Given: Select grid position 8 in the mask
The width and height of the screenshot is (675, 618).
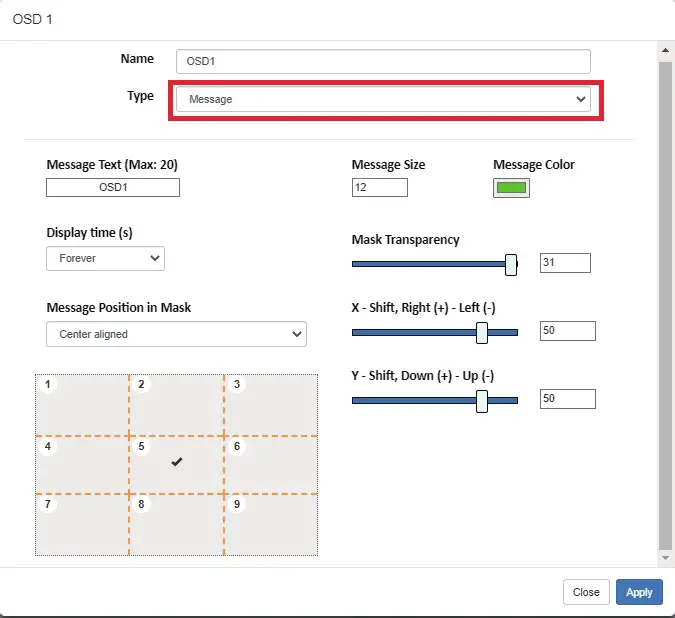Looking at the screenshot, I should point(176,525).
